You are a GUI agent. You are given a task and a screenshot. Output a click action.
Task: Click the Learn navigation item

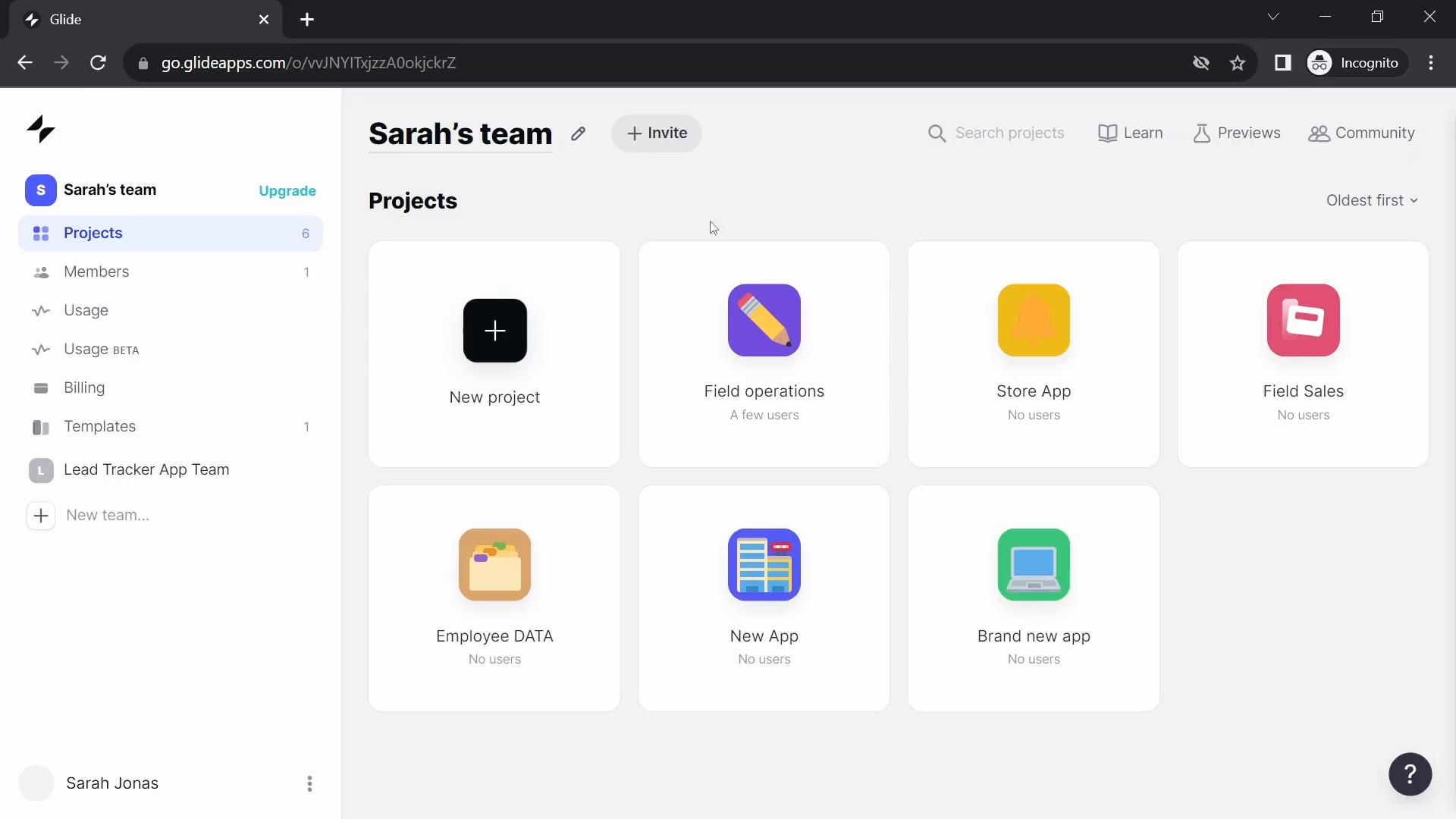[1130, 132]
